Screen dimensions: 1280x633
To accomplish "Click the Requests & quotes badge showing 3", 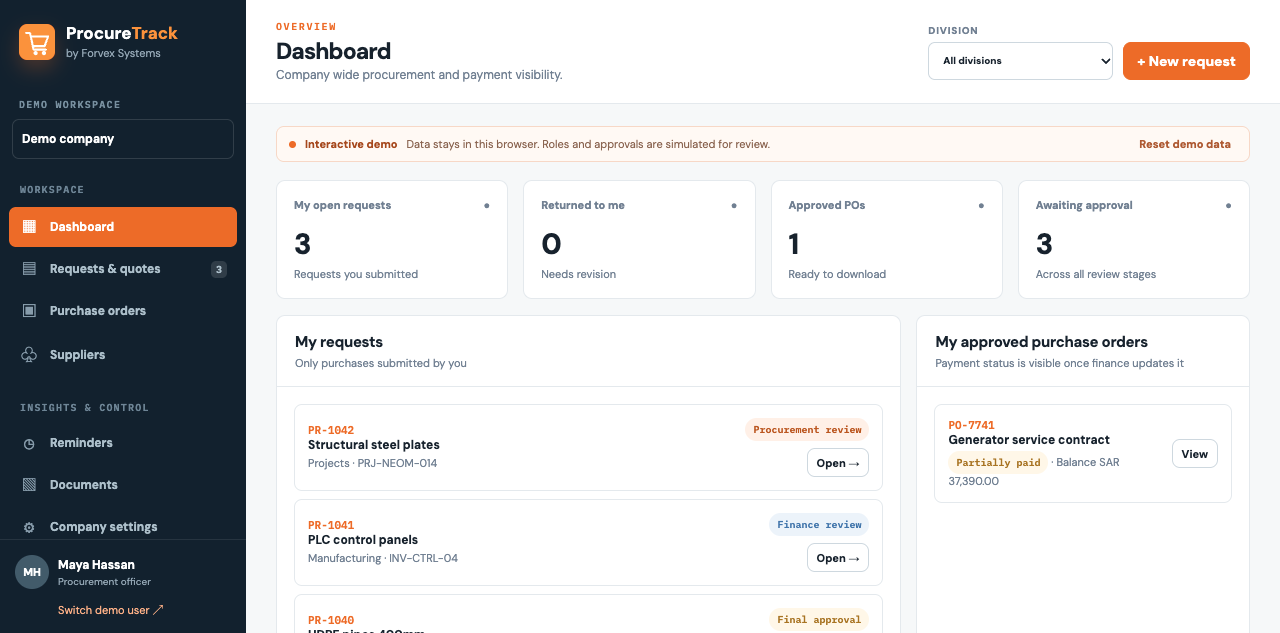I will tap(219, 269).
